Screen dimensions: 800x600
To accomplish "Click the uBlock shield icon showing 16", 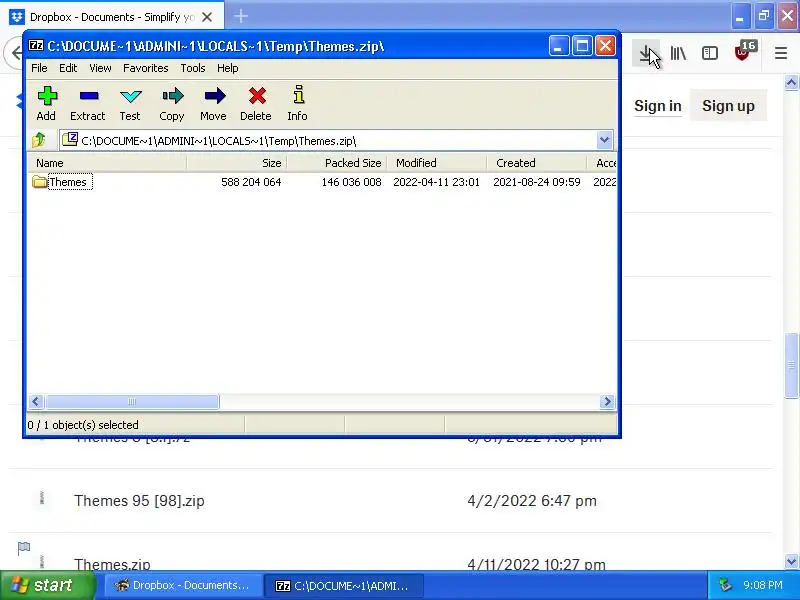I will 744,51.
